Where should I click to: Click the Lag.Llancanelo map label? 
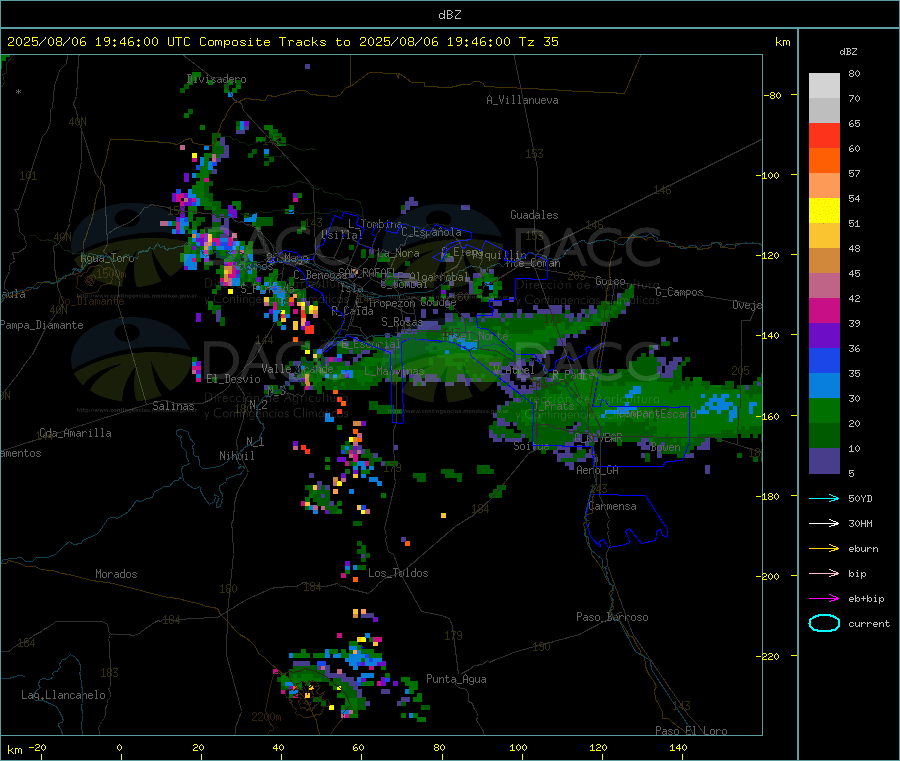point(64,695)
